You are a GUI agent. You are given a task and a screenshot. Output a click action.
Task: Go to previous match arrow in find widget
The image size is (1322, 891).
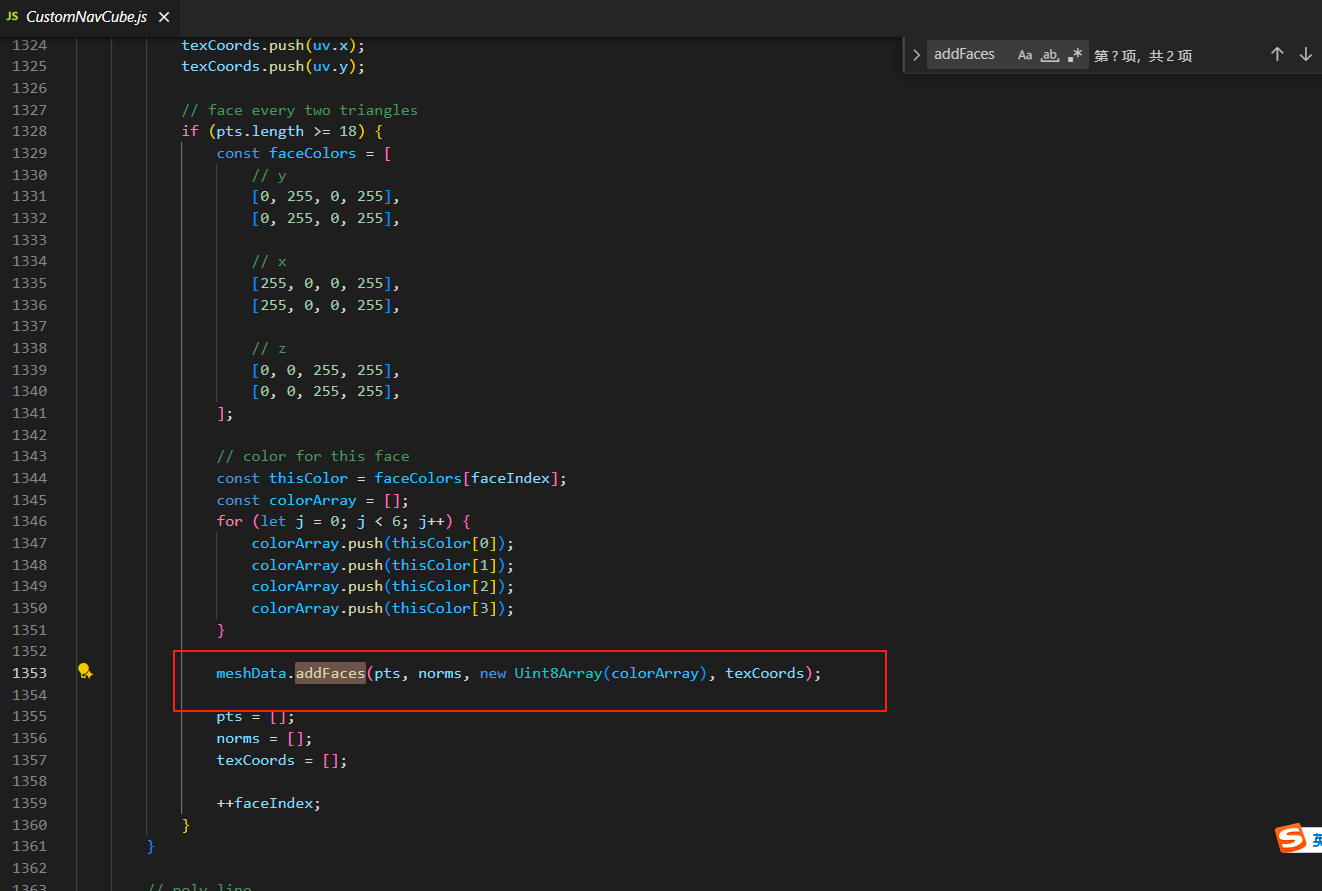click(1277, 55)
